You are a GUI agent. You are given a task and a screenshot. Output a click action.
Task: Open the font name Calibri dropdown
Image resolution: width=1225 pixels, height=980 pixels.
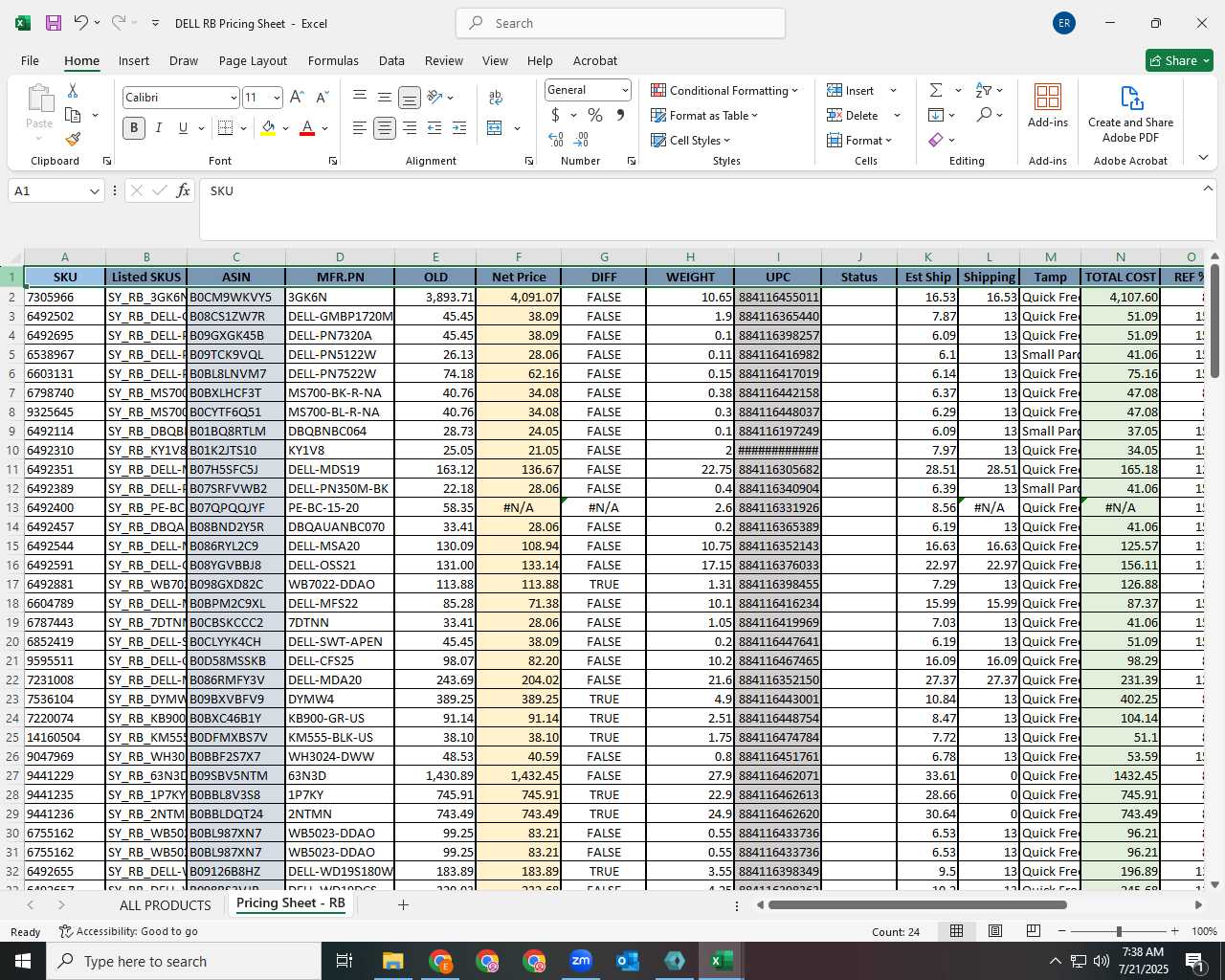(x=234, y=98)
